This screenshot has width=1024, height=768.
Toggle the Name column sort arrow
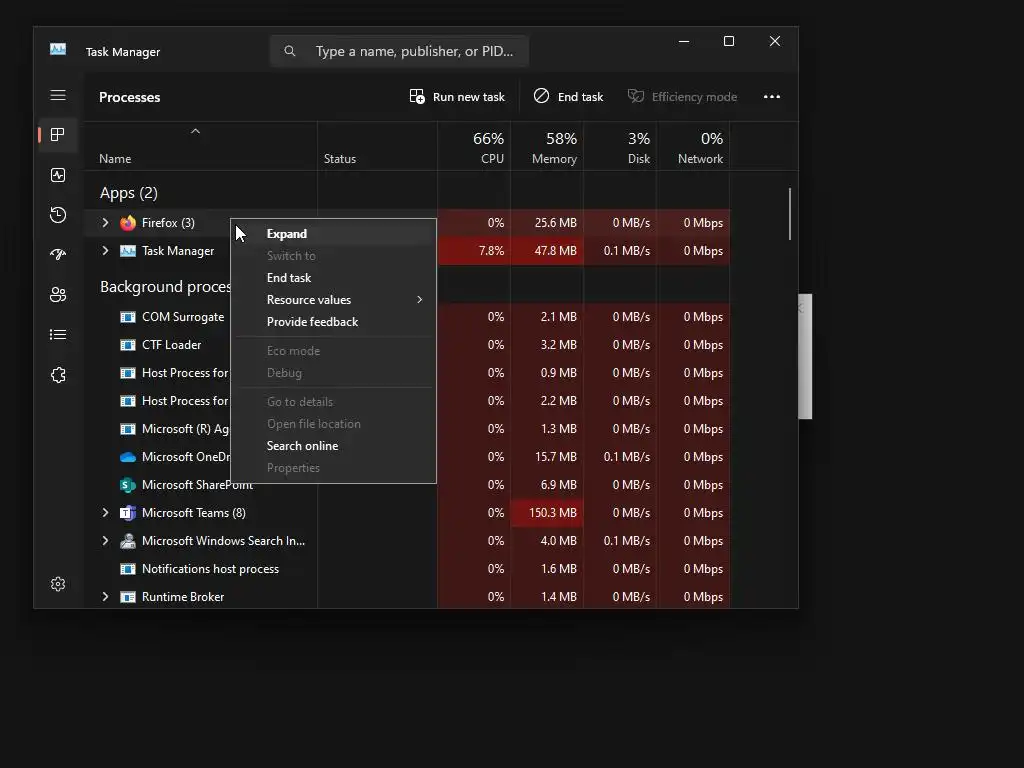195,131
